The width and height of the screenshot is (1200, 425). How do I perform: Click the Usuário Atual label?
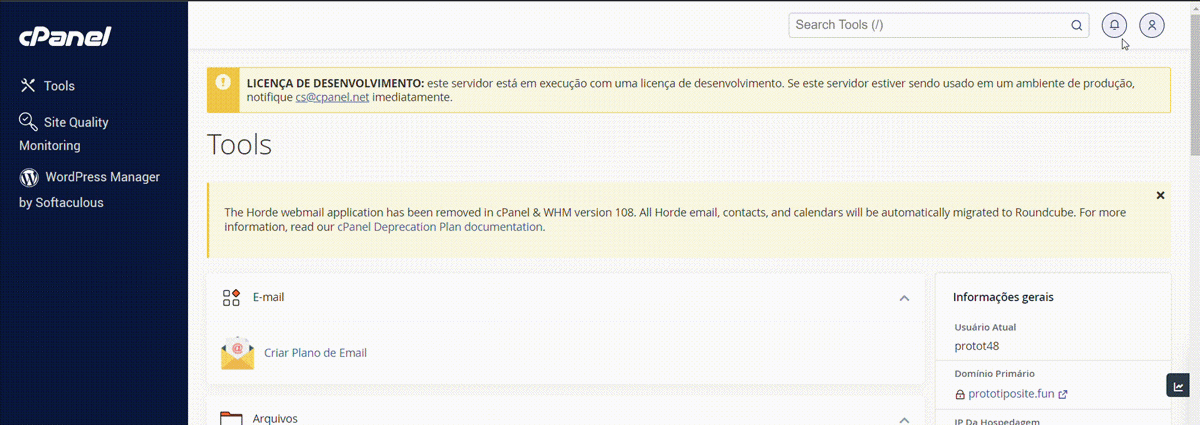coord(985,327)
